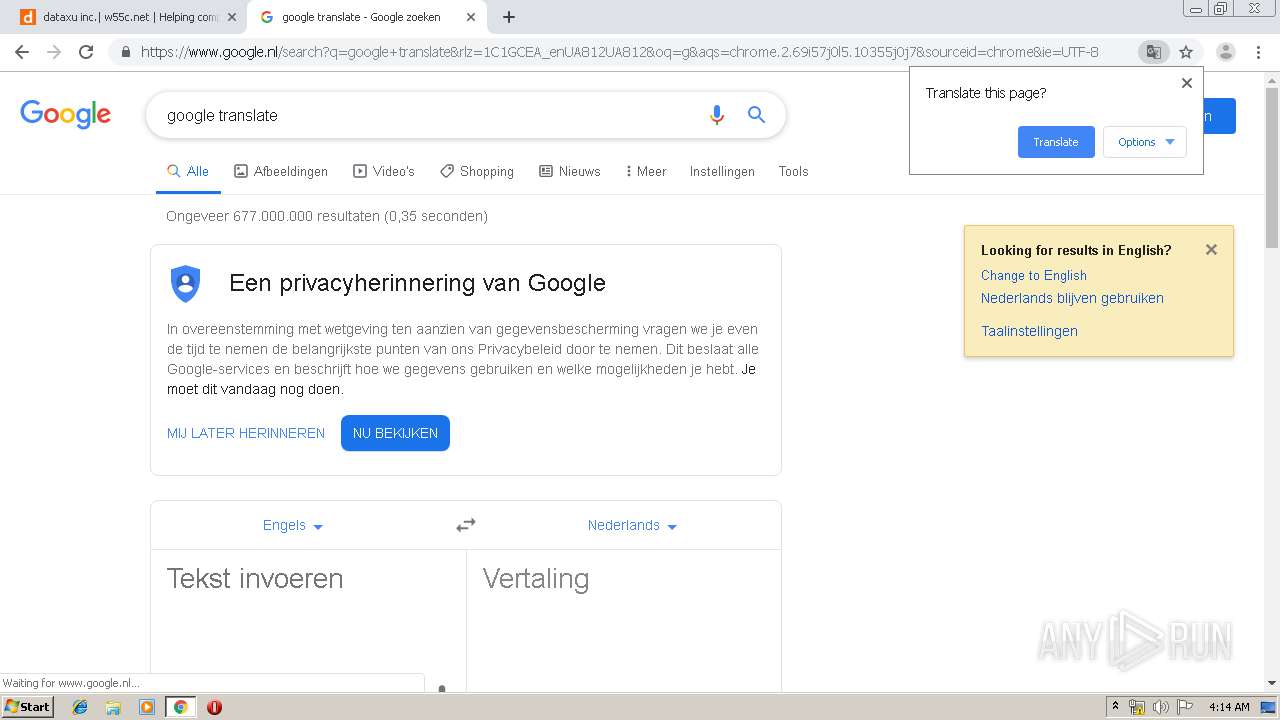Click the privacy shield icon
This screenshot has height=720, width=1280.
point(185,283)
